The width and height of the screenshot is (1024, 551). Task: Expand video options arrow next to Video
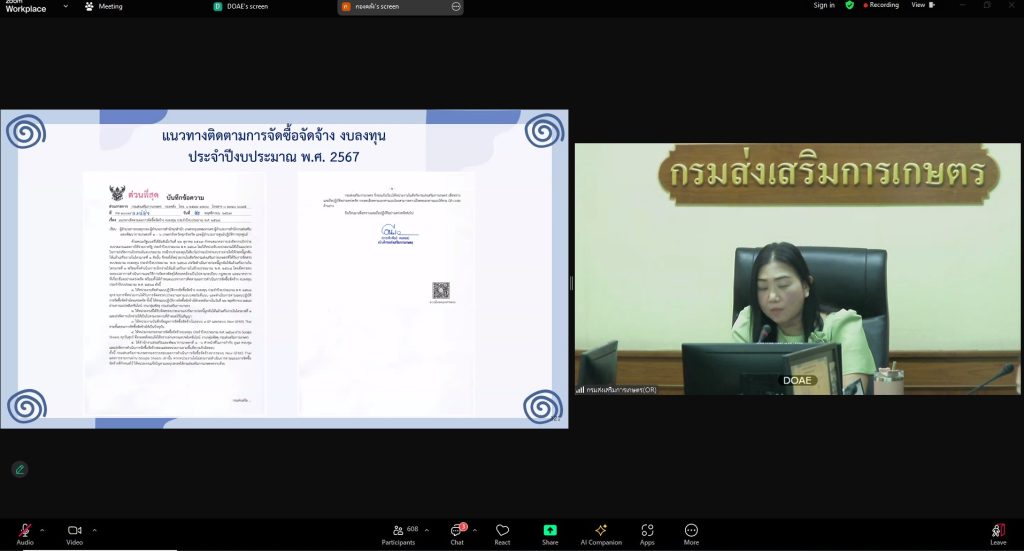coord(94,530)
